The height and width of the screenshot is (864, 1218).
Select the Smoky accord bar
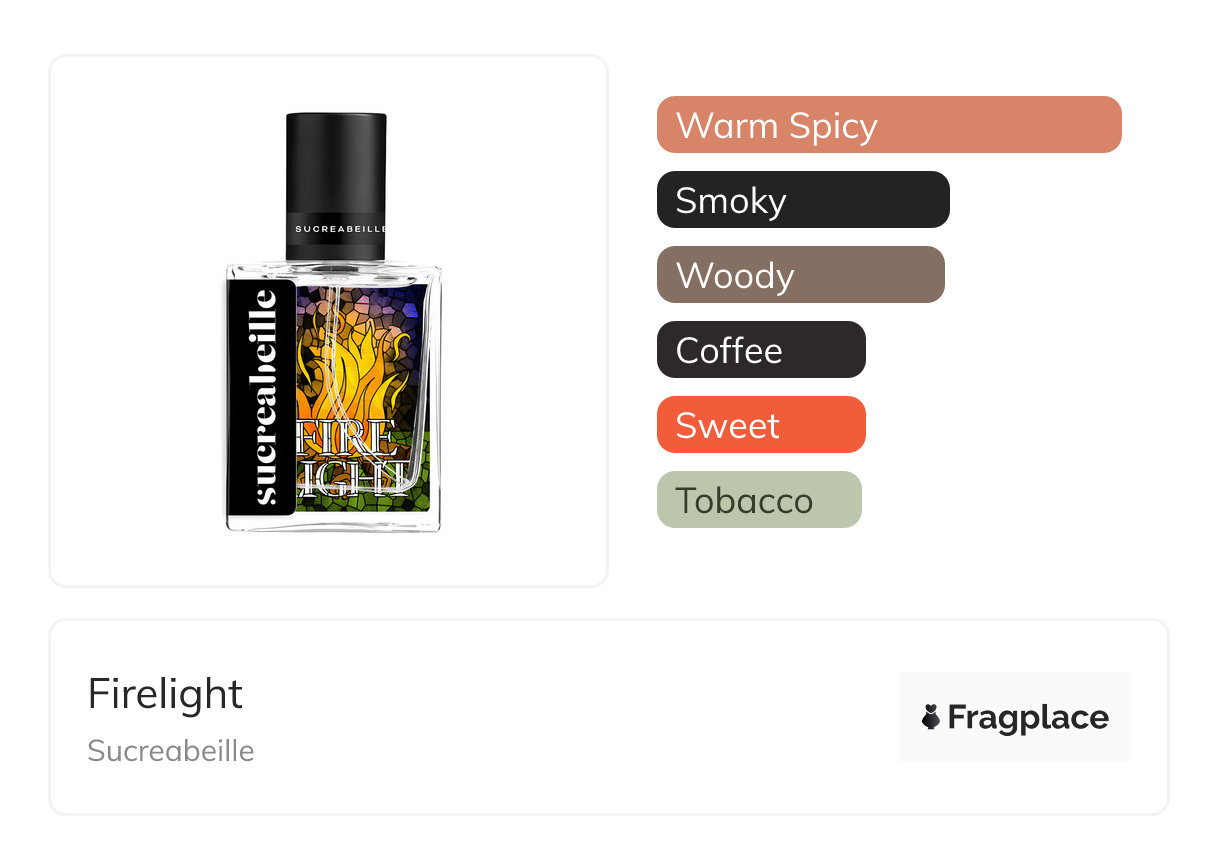[803, 200]
